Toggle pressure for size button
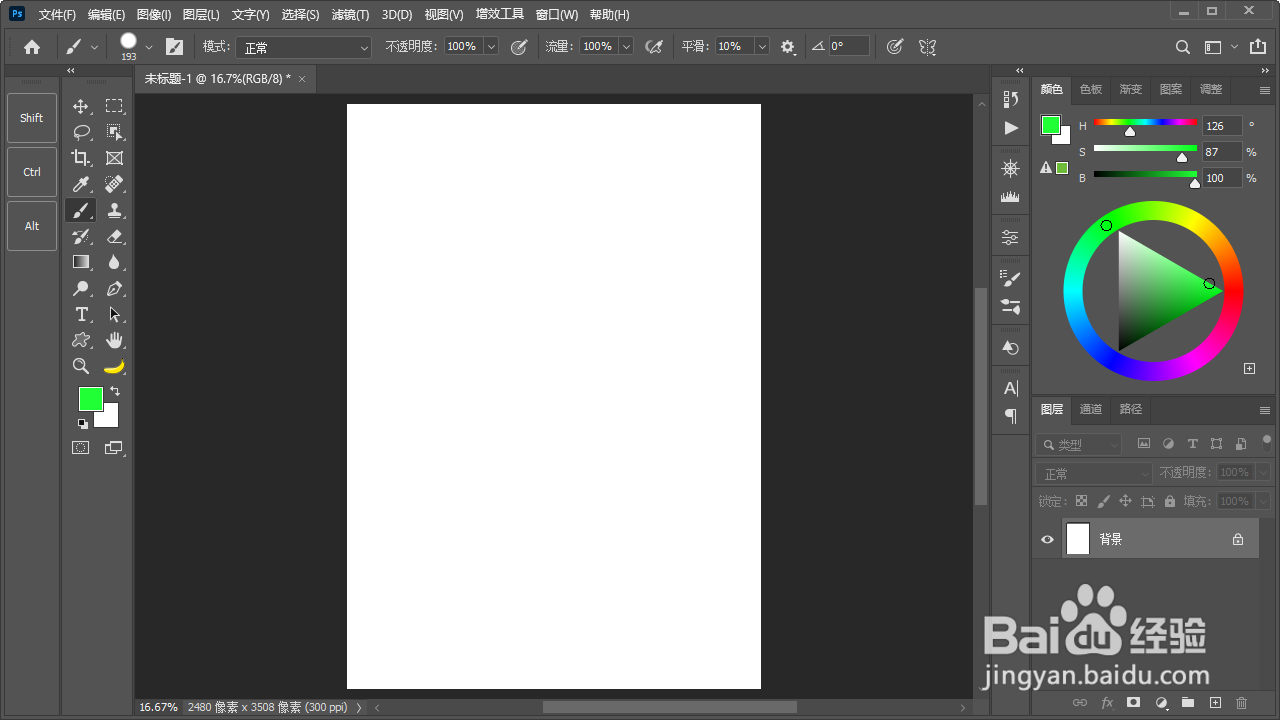The height and width of the screenshot is (720, 1280). 895,46
